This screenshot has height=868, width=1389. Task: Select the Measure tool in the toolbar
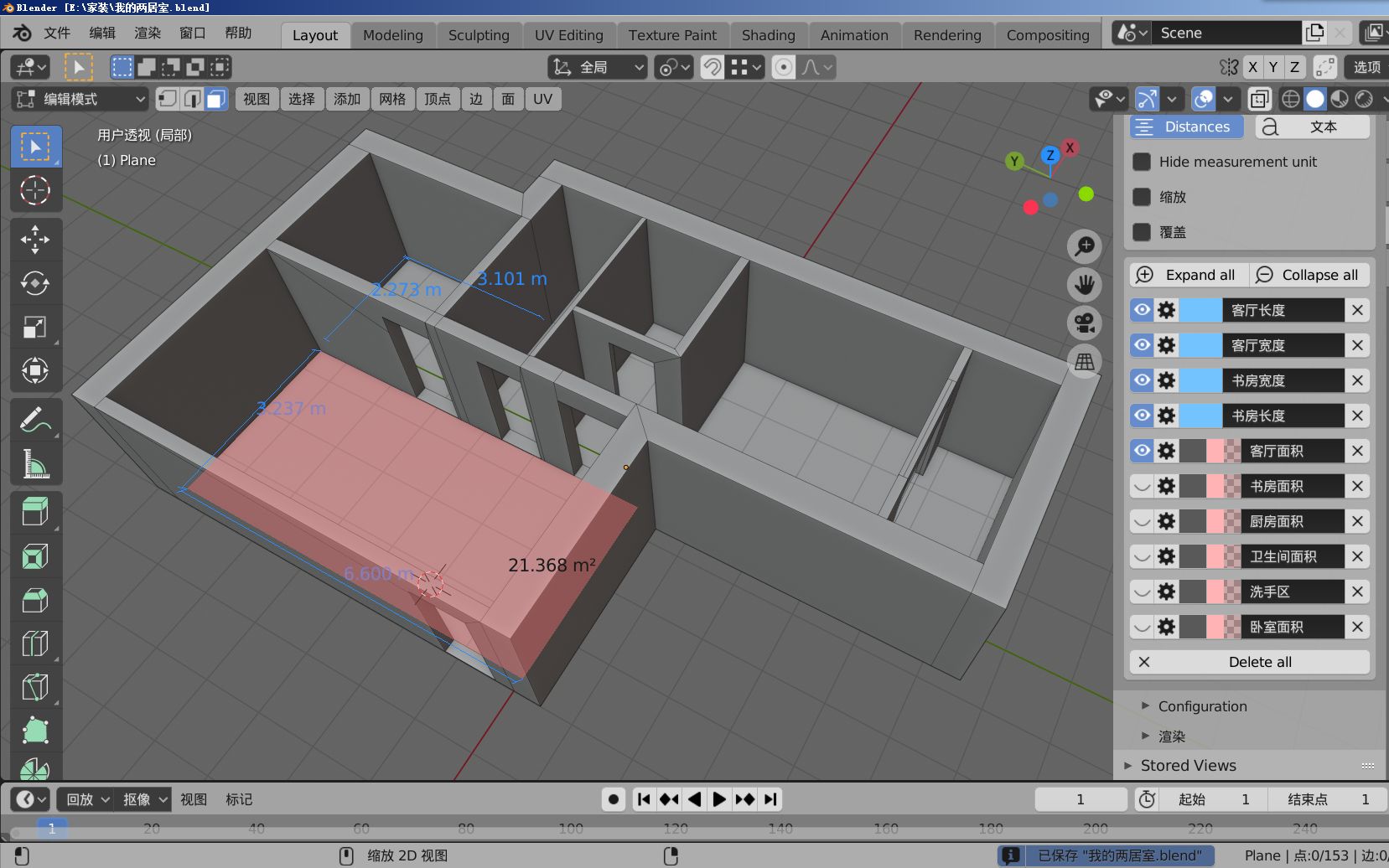point(35,463)
